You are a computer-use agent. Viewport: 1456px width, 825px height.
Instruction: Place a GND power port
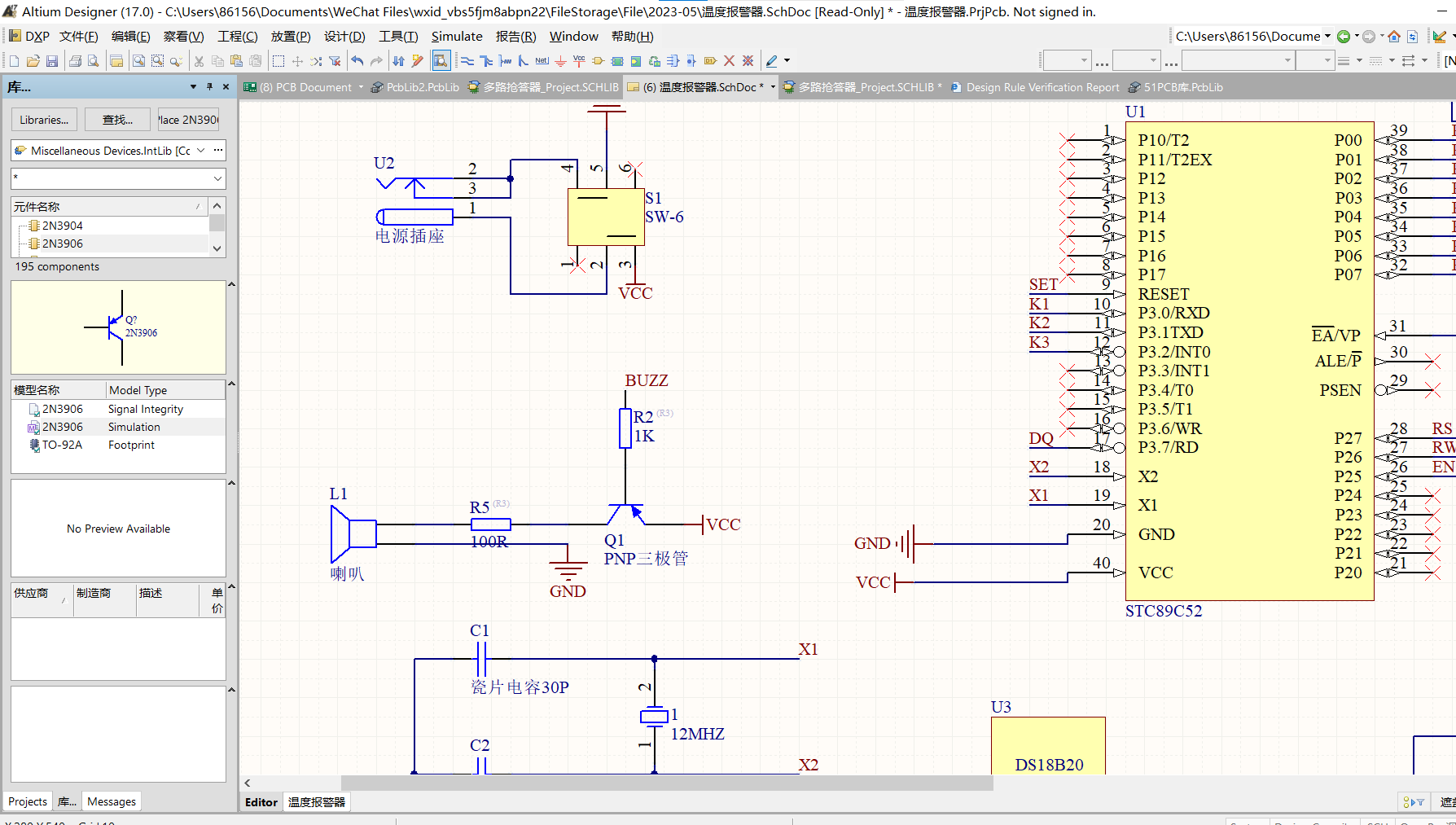click(x=560, y=61)
